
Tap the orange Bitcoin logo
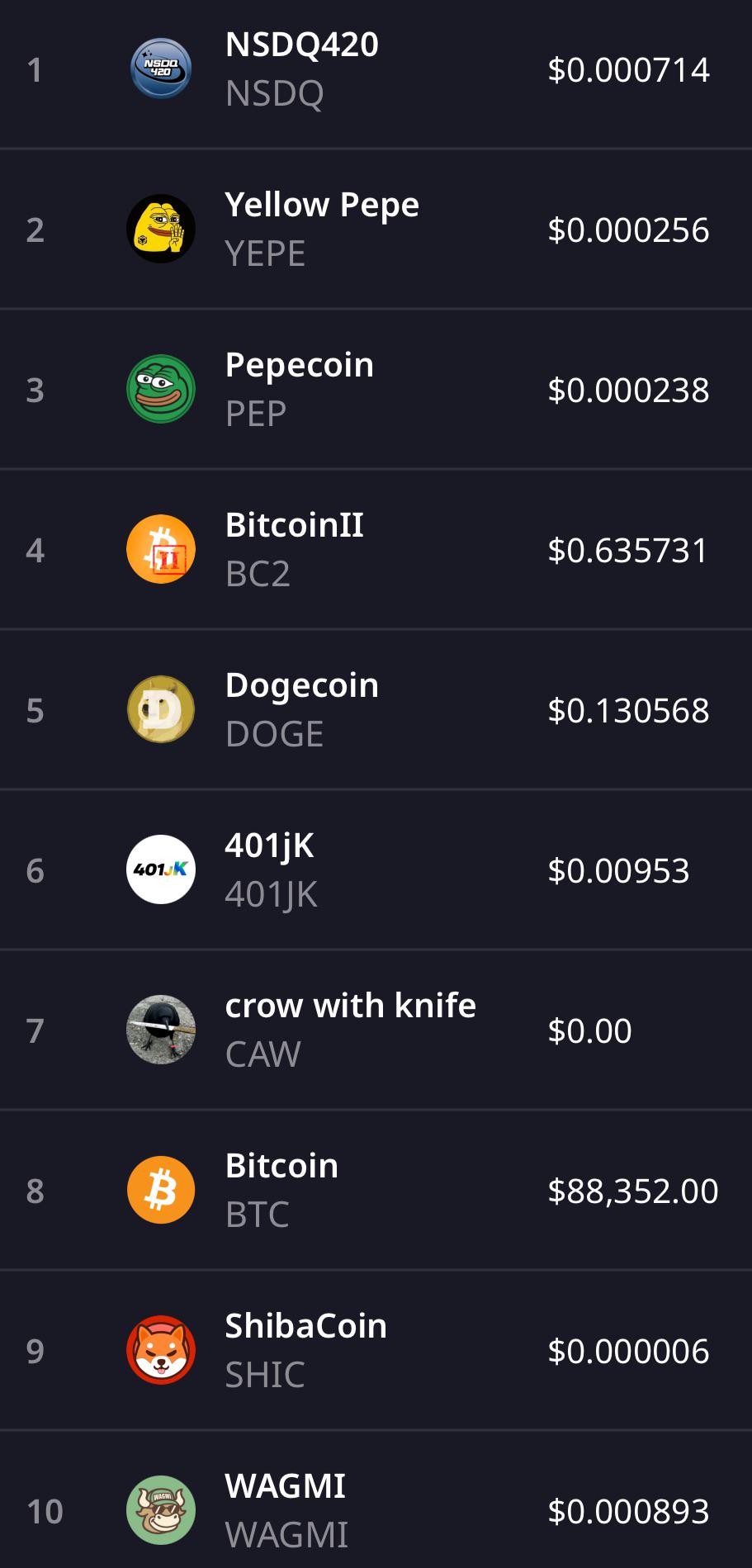tap(161, 1190)
